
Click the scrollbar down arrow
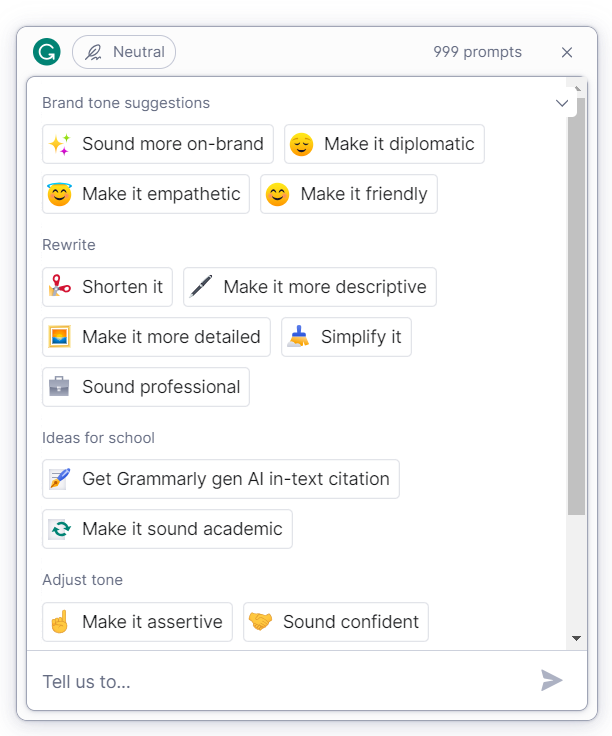(577, 638)
